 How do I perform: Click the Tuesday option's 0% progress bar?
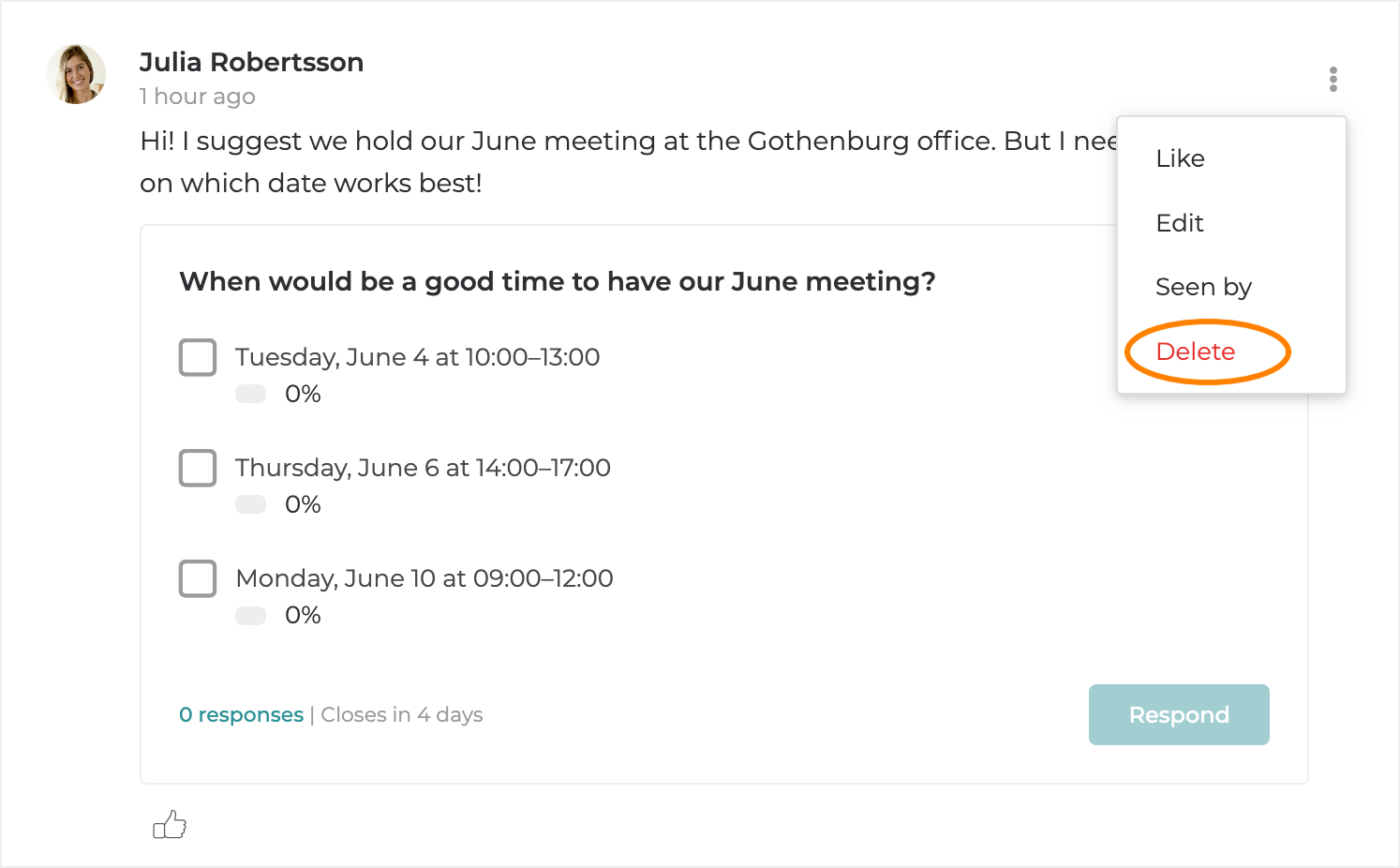coord(251,394)
